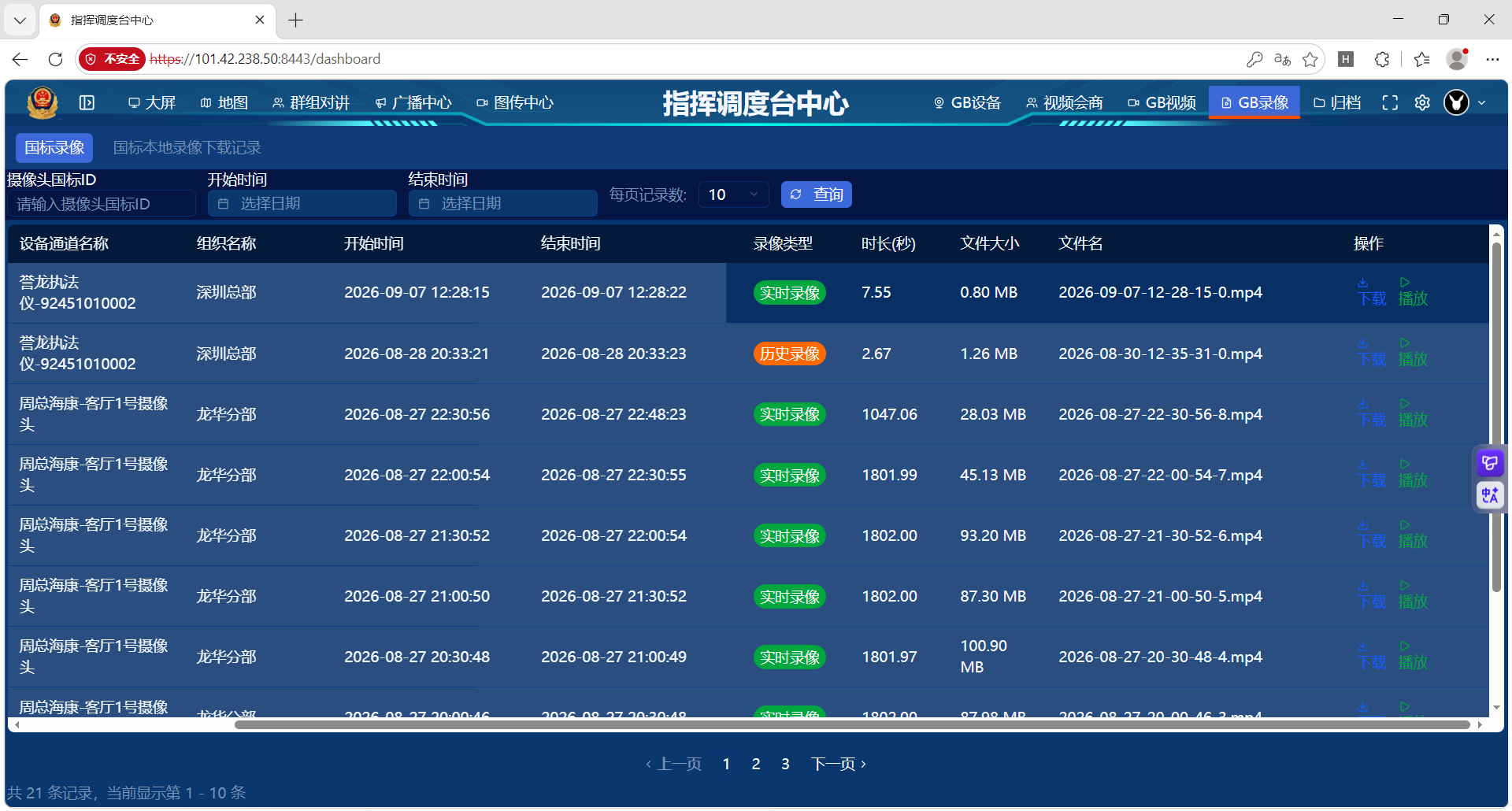The height and width of the screenshot is (811, 1512).
Task: Click the horizontal scrollbar under the table
Action: (852, 724)
